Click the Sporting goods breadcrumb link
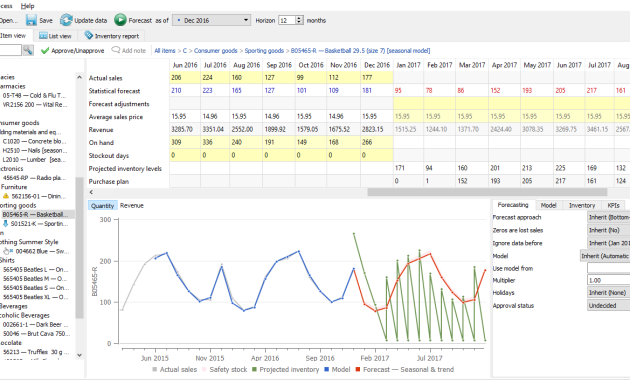Image resolution: width=630 pixels, height=380 pixels. tap(264, 51)
